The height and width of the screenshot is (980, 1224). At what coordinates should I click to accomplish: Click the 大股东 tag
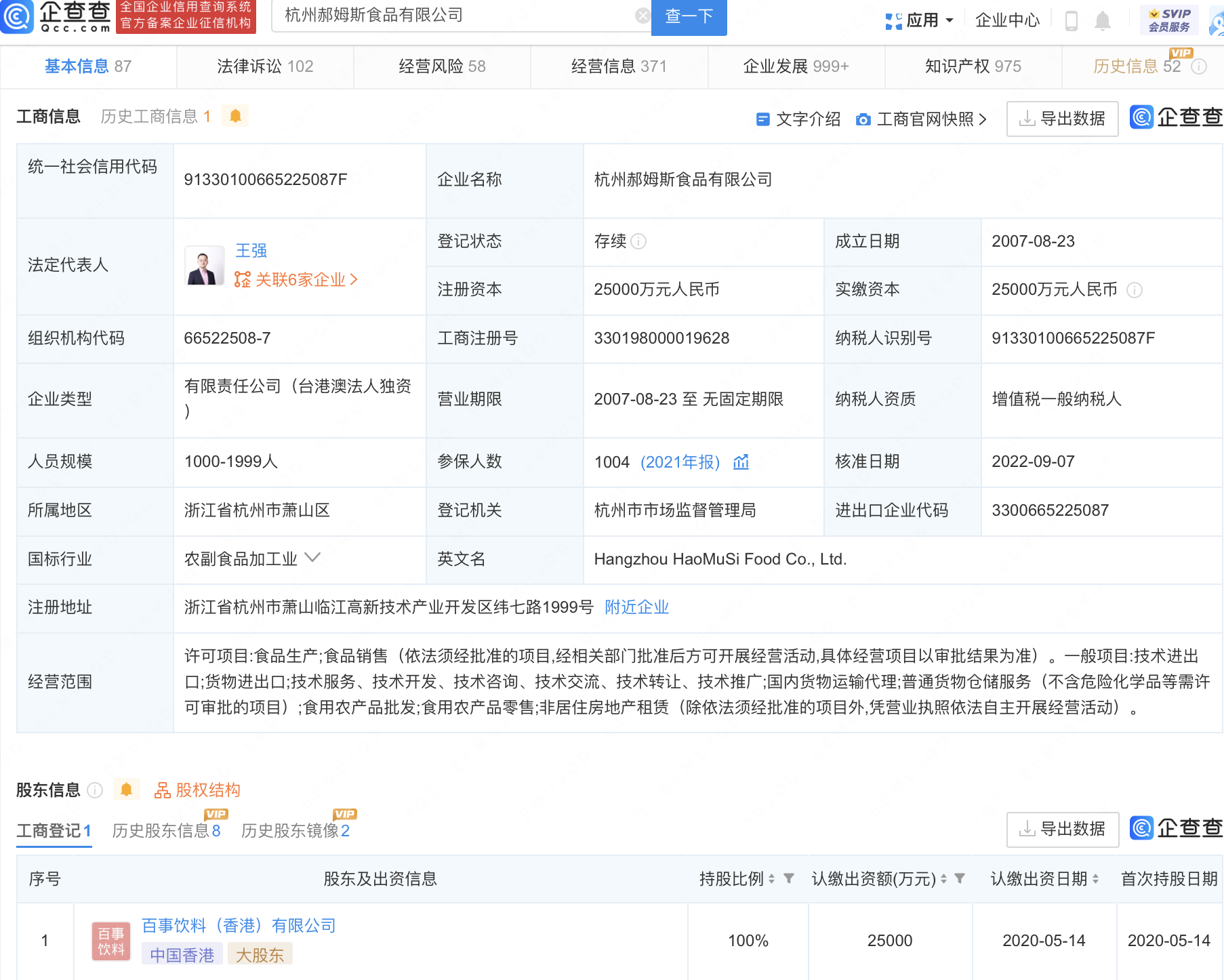click(260, 955)
